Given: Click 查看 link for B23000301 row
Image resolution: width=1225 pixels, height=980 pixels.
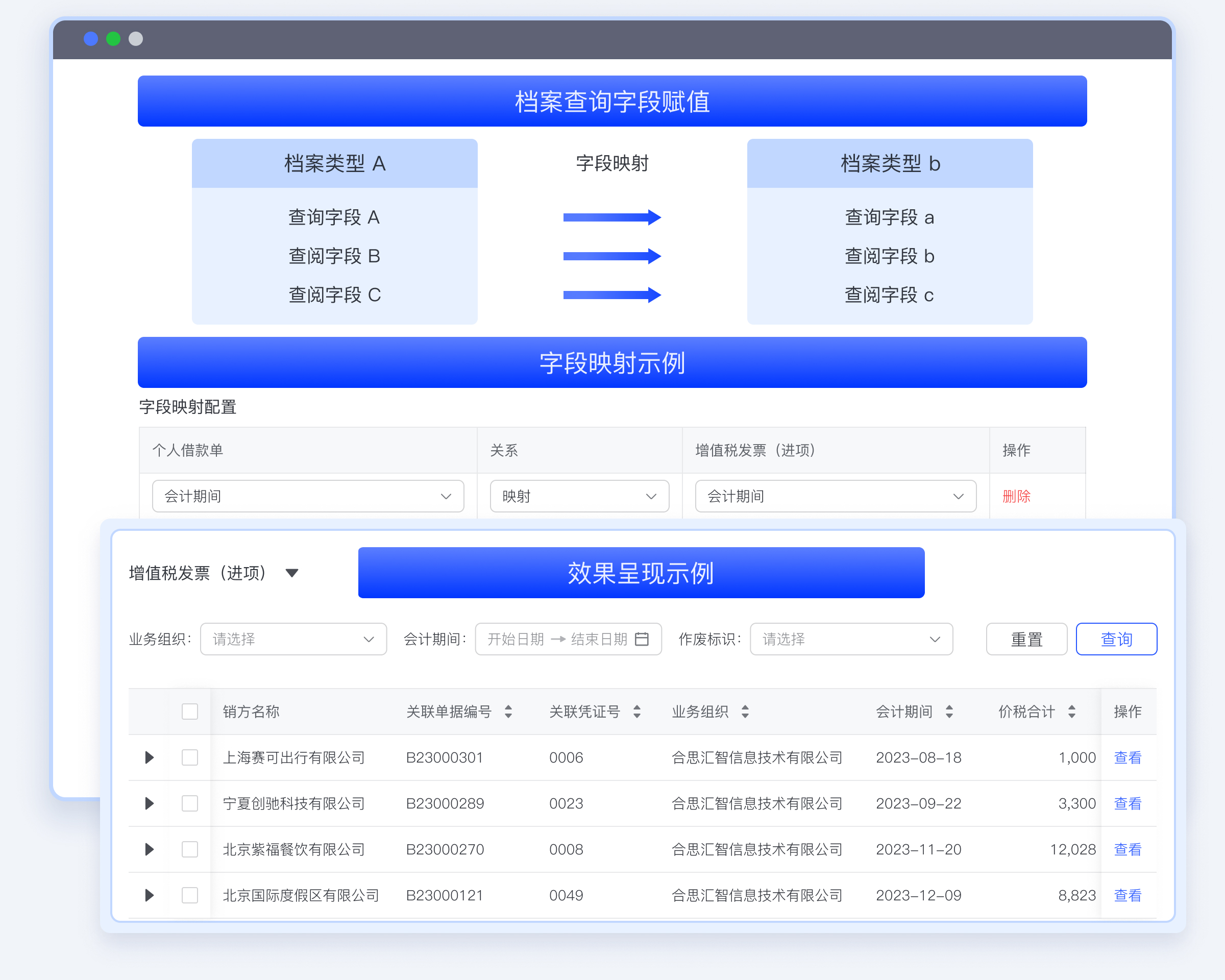Looking at the screenshot, I should (1128, 757).
